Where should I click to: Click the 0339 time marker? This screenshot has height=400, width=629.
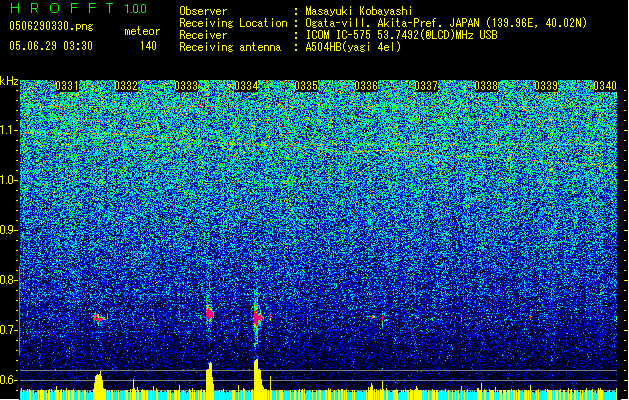click(x=546, y=86)
